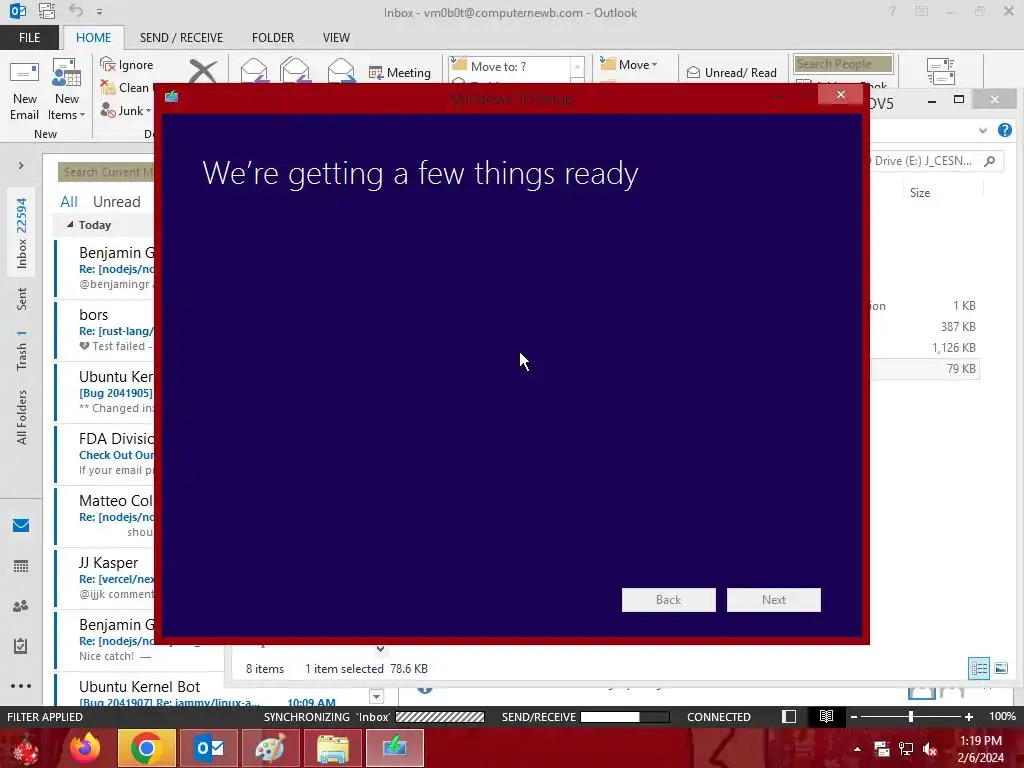Viewport: 1024px width, 768px height.
Task: Click the Unread/ Read button
Action: 731,72
